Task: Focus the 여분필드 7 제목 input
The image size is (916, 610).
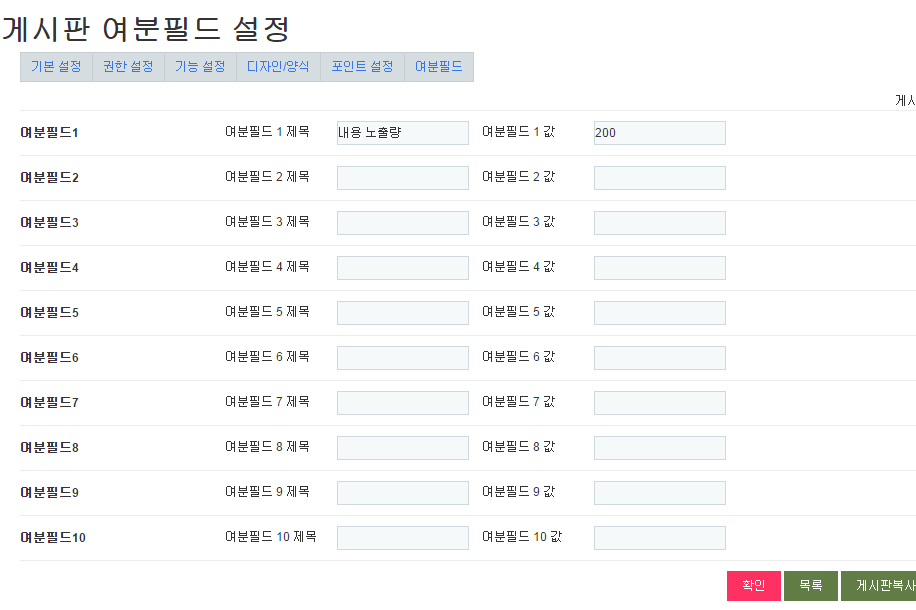Action: point(402,403)
